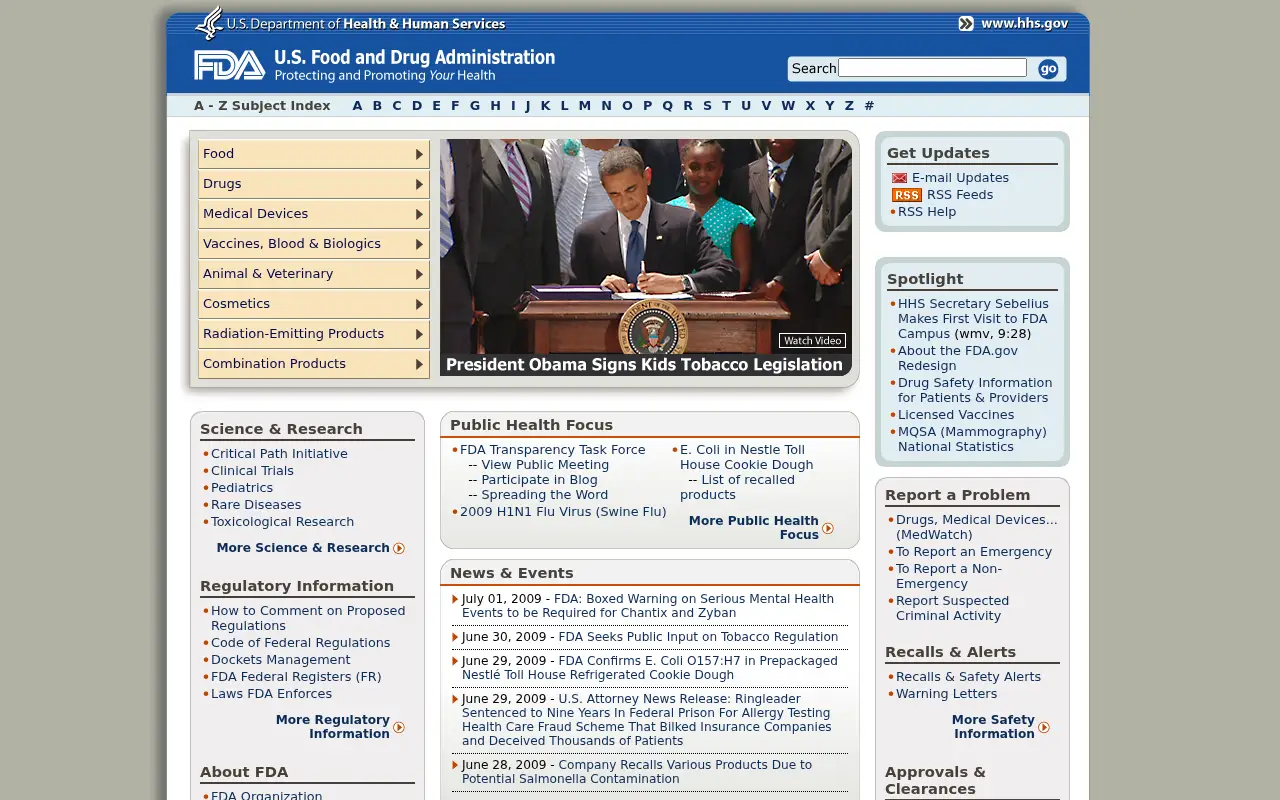Click arrow icon after More Safety Information
The height and width of the screenshot is (800, 1280).
[1044, 727]
